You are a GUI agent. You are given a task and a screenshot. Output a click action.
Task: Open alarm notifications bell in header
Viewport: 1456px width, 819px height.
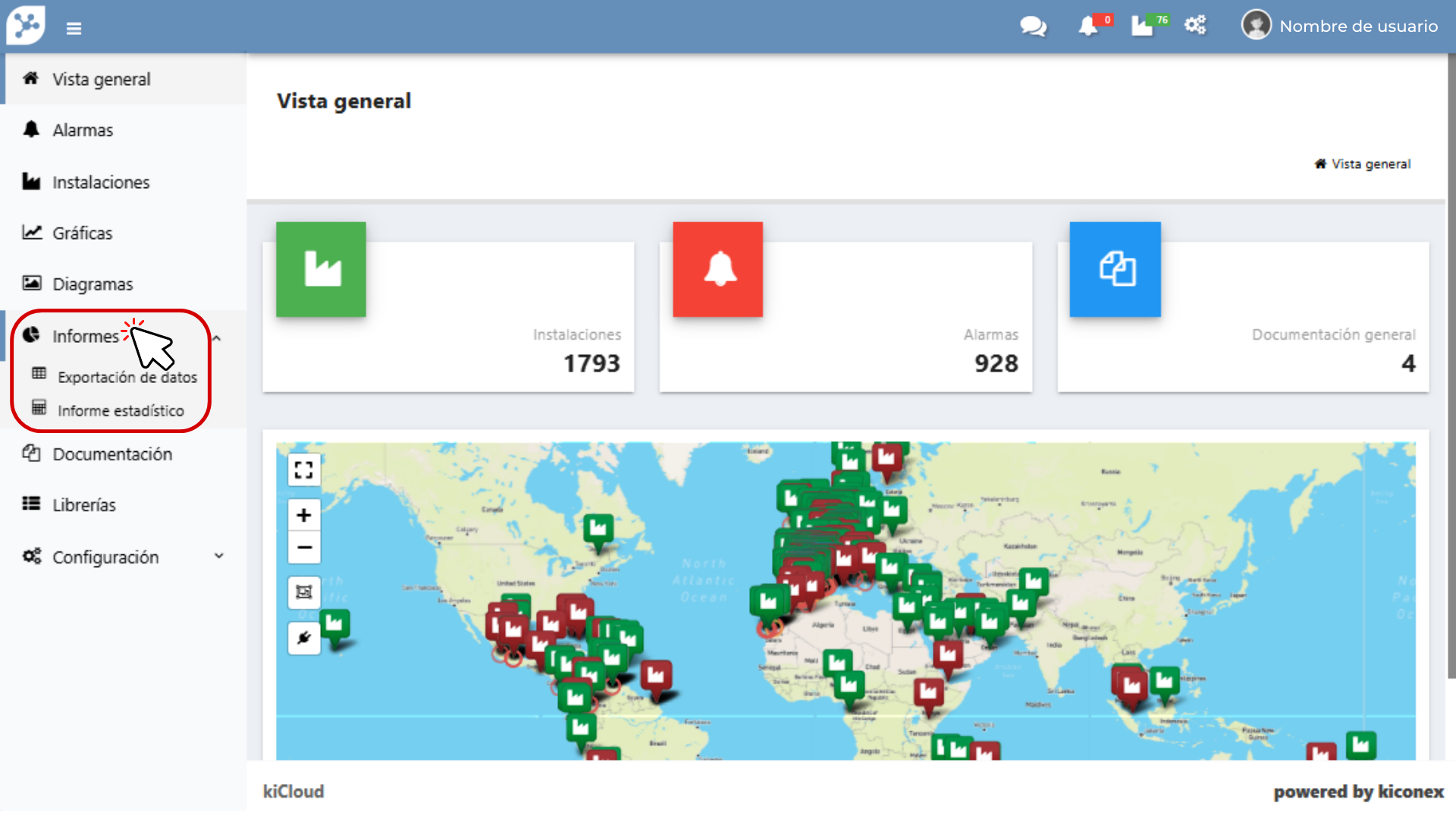click(x=1088, y=27)
